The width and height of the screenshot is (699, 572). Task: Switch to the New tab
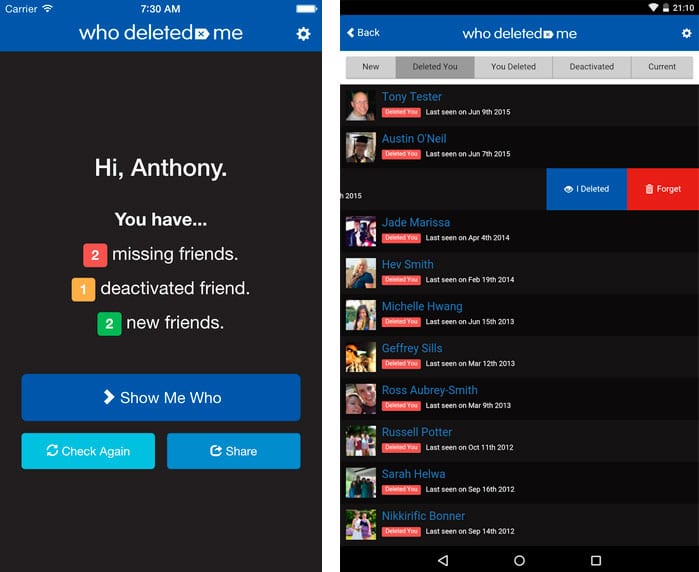[371, 67]
